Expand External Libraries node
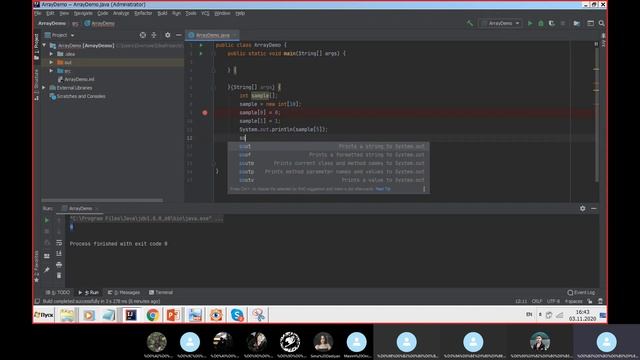Image resolution: width=640 pixels, height=360 pixels. (x=44, y=88)
